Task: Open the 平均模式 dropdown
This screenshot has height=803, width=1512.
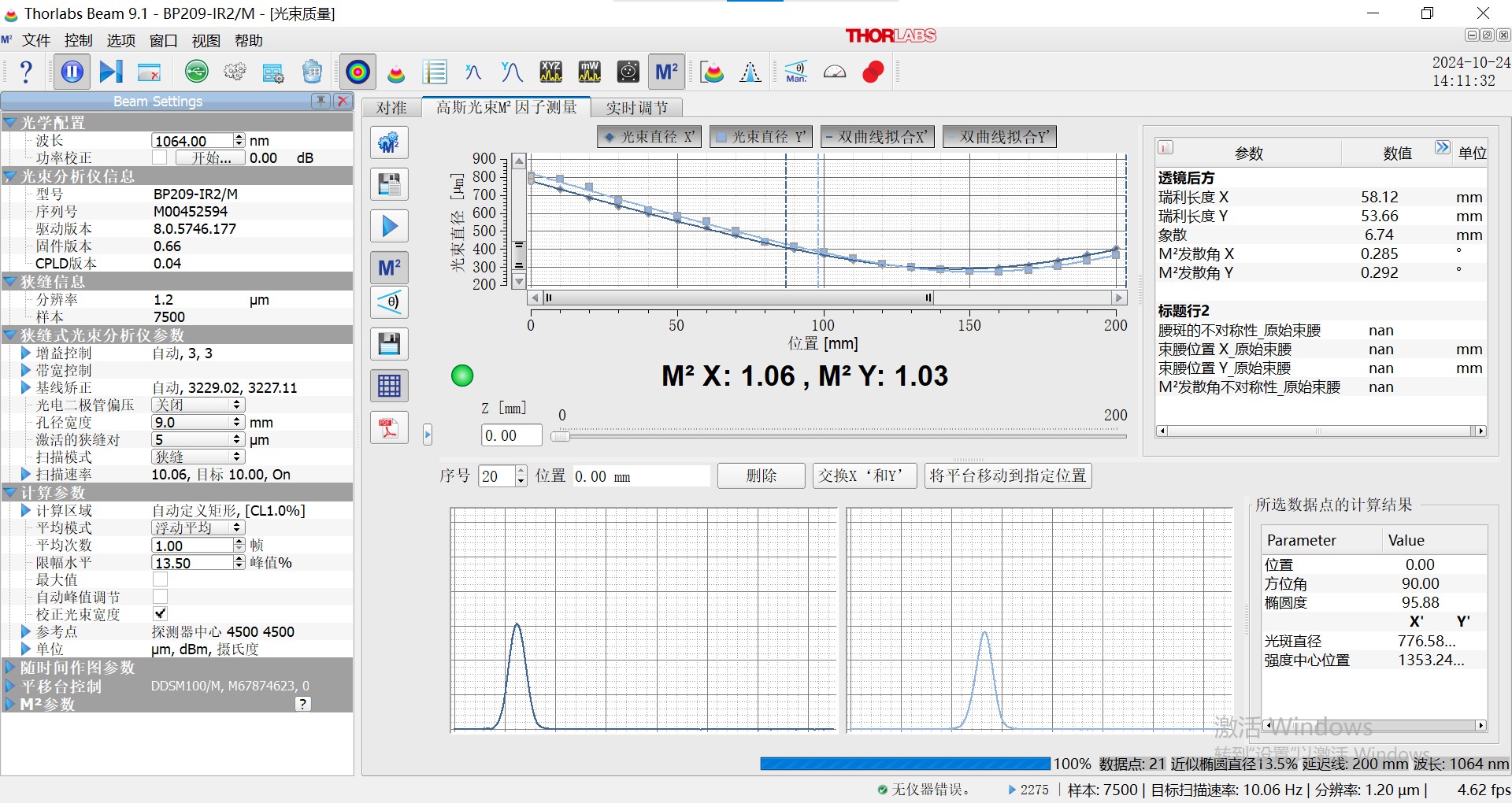Action: pos(198,527)
